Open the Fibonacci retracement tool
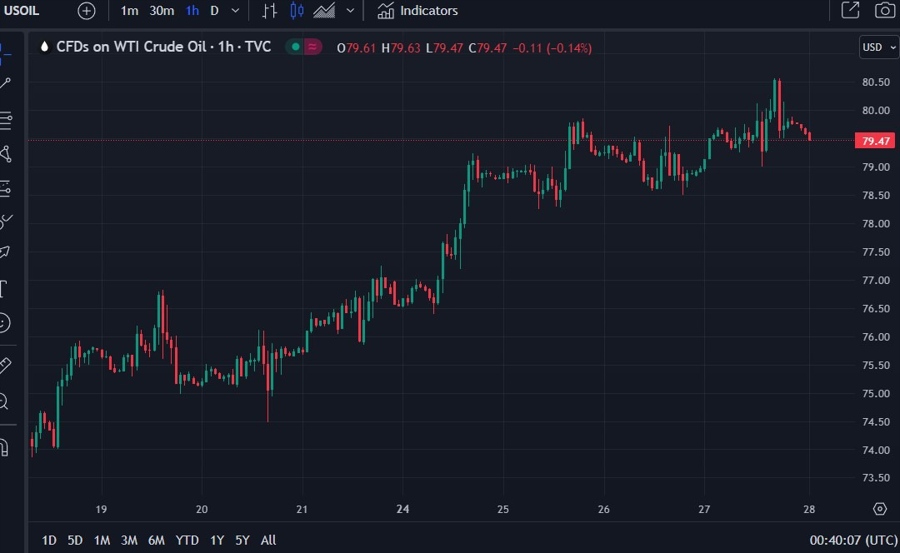The height and width of the screenshot is (553, 900). tap(5, 120)
